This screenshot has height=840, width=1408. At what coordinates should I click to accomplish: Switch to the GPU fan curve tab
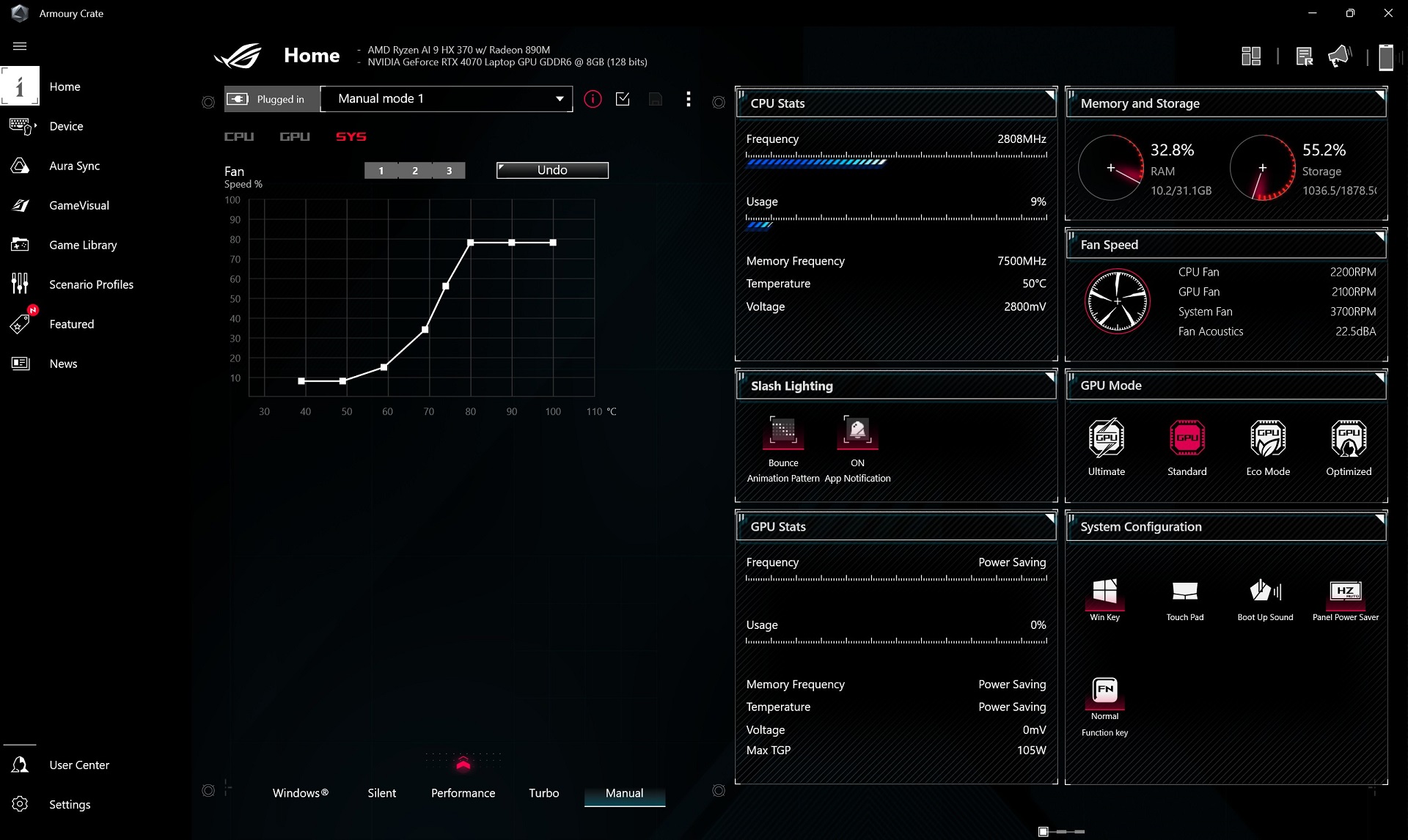point(295,137)
